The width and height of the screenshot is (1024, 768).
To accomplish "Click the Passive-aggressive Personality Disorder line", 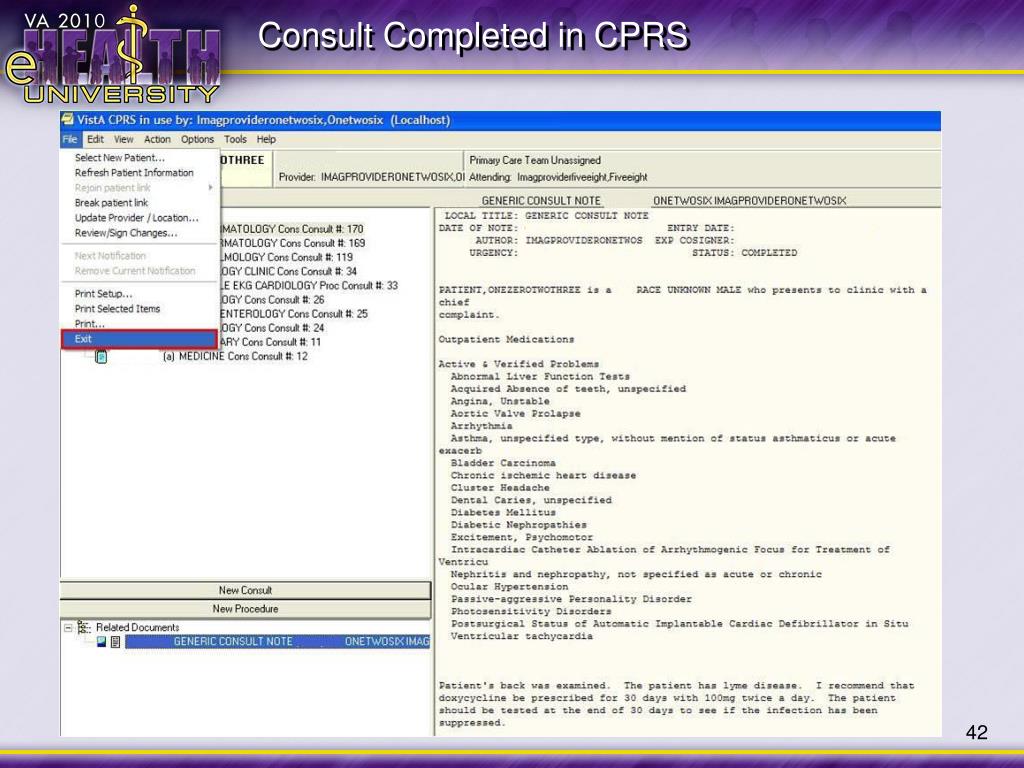I will point(571,600).
